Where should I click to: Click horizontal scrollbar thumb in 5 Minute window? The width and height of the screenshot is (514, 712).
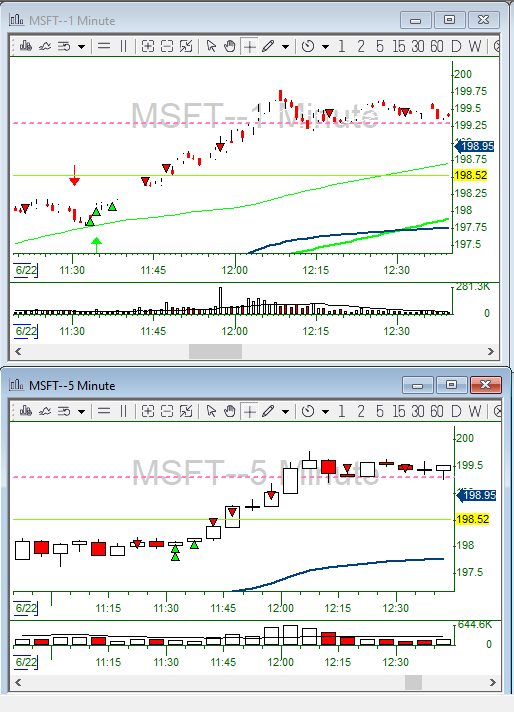click(x=413, y=682)
